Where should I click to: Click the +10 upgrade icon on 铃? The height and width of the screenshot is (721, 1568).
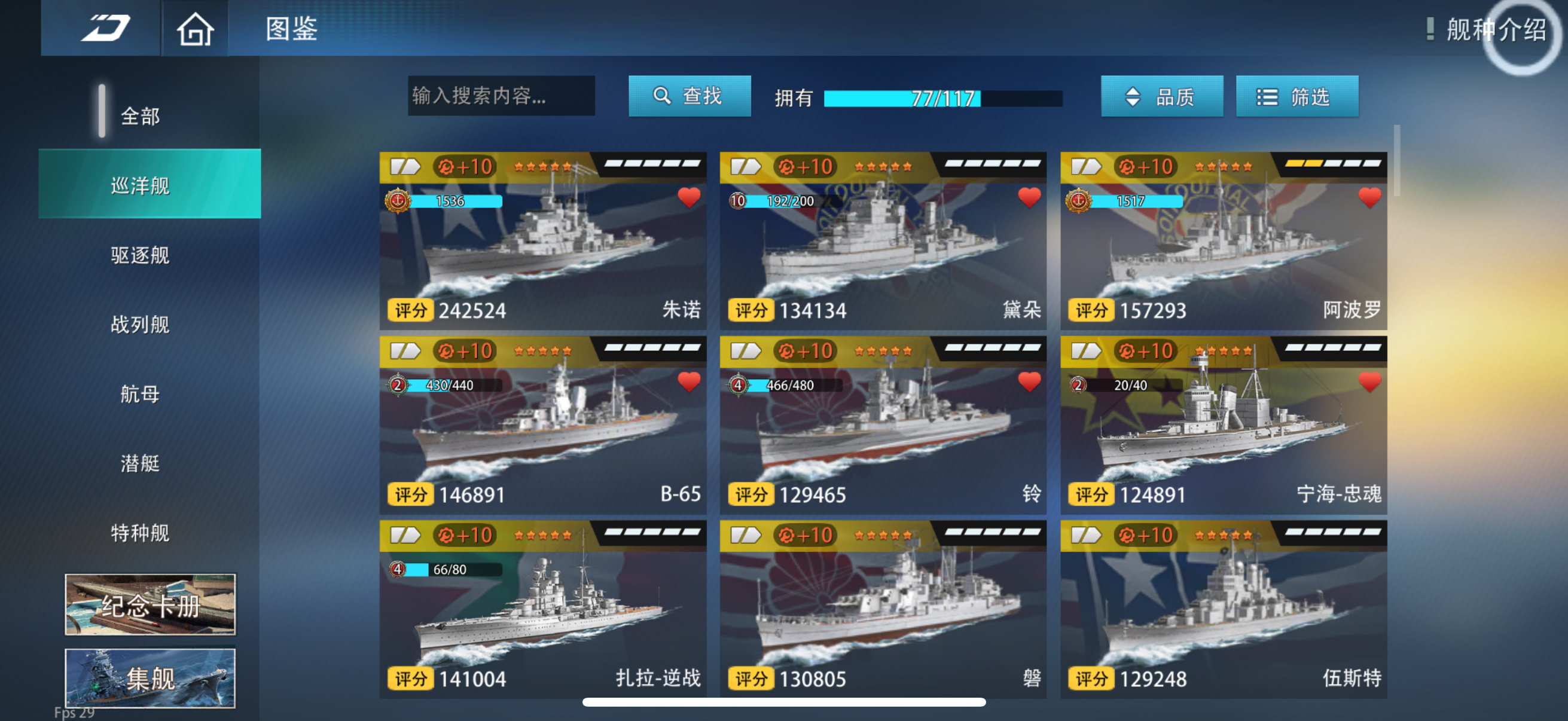coord(805,351)
